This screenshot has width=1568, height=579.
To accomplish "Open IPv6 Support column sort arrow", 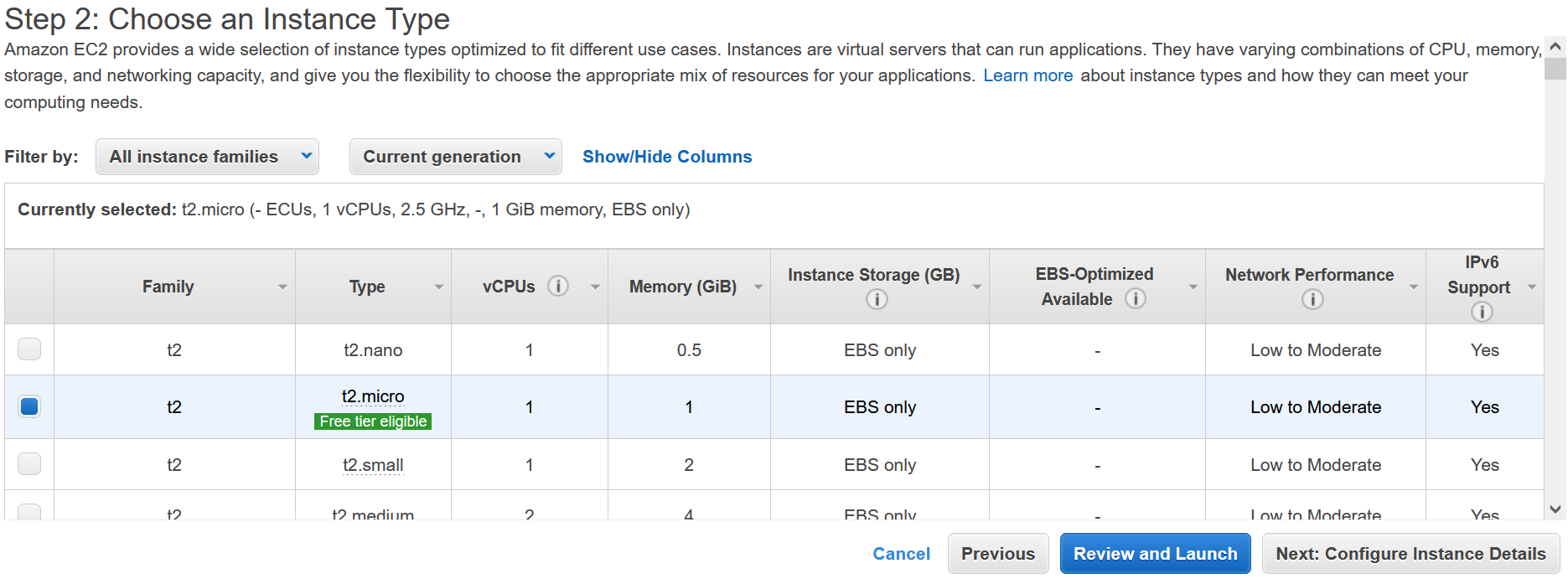I will 1532,287.
